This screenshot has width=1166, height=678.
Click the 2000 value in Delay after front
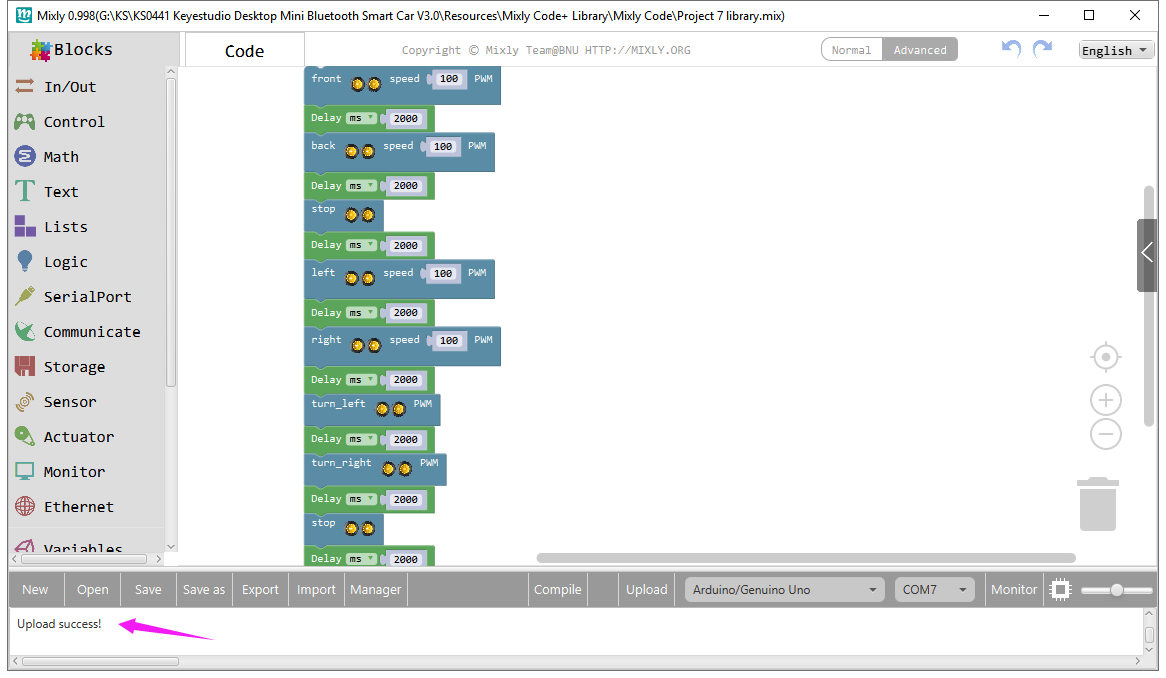[x=405, y=118]
